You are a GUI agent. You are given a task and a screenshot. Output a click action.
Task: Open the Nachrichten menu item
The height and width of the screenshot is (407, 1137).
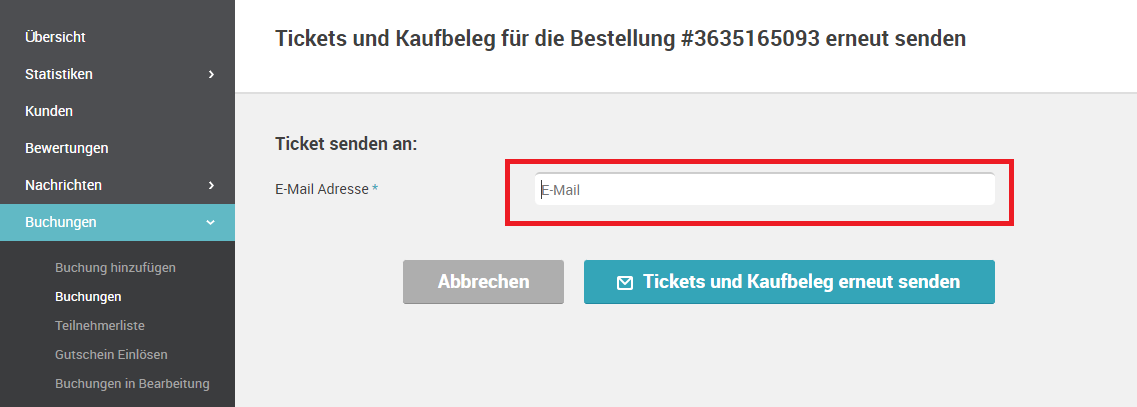click(63, 185)
